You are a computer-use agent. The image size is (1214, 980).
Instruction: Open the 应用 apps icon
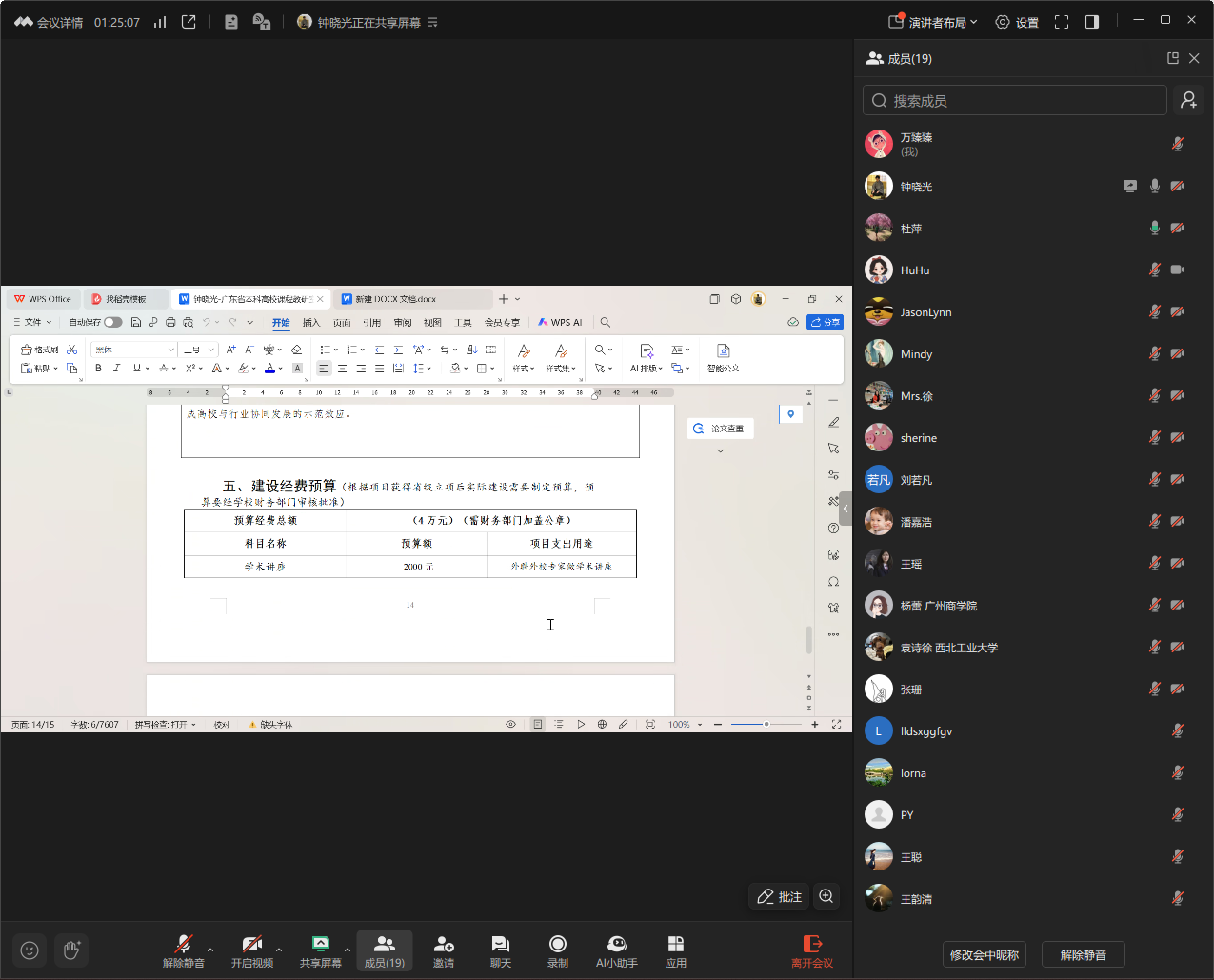(x=676, y=950)
